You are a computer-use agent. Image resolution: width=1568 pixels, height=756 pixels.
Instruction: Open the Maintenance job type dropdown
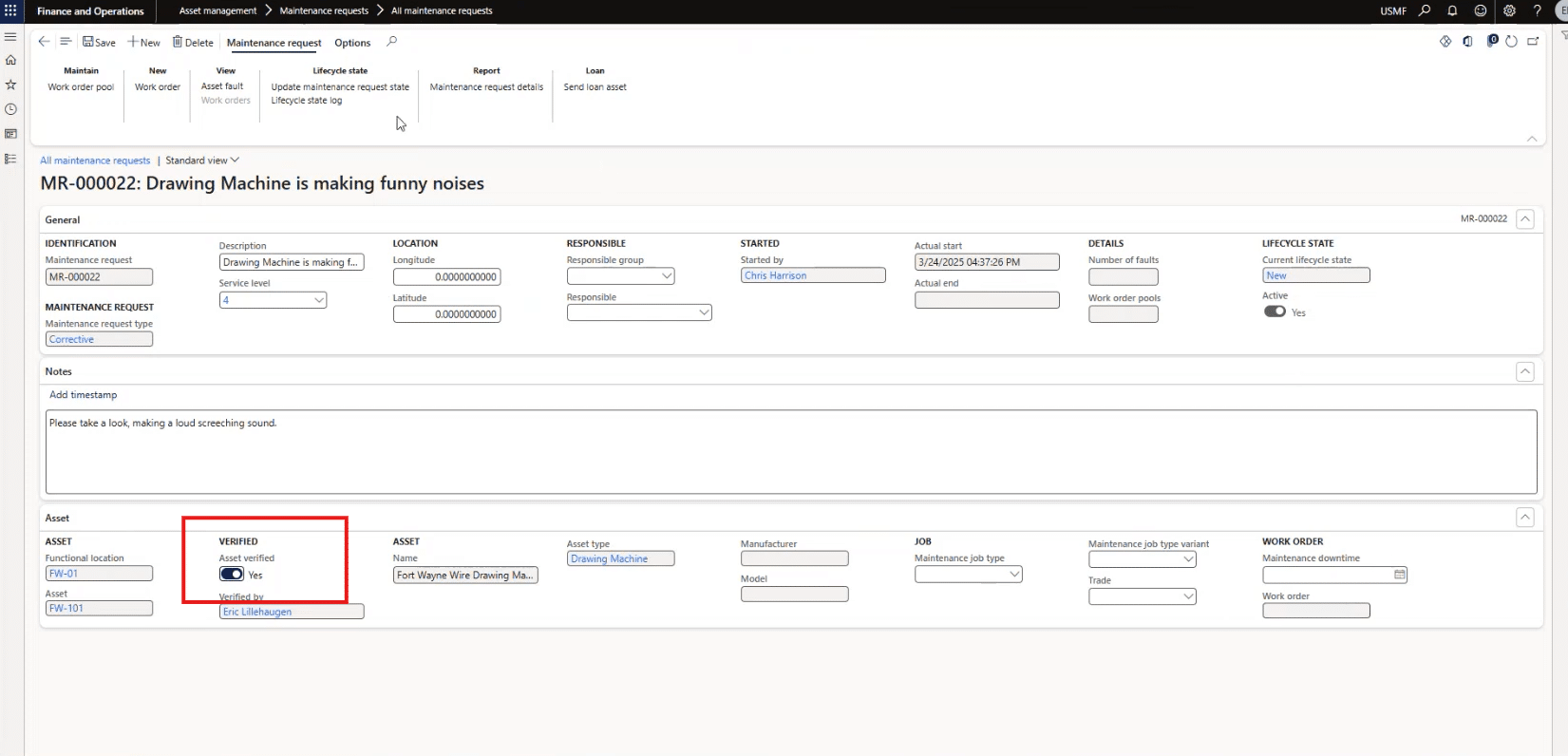pyautogui.click(x=1014, y=575)
